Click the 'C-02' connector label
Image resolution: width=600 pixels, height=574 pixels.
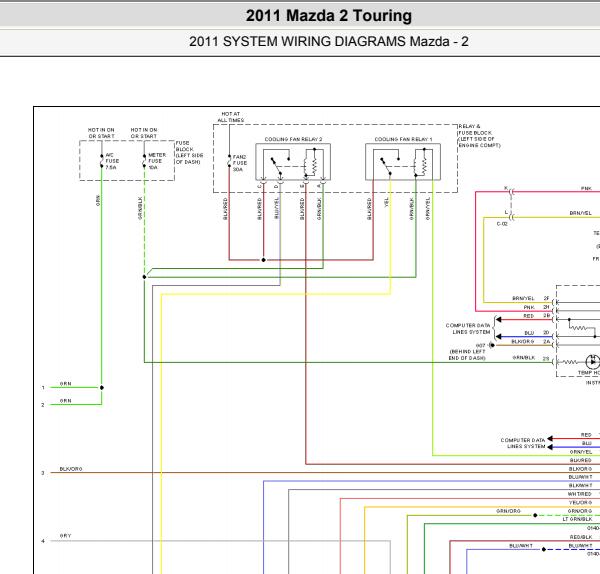click(502, 224)
